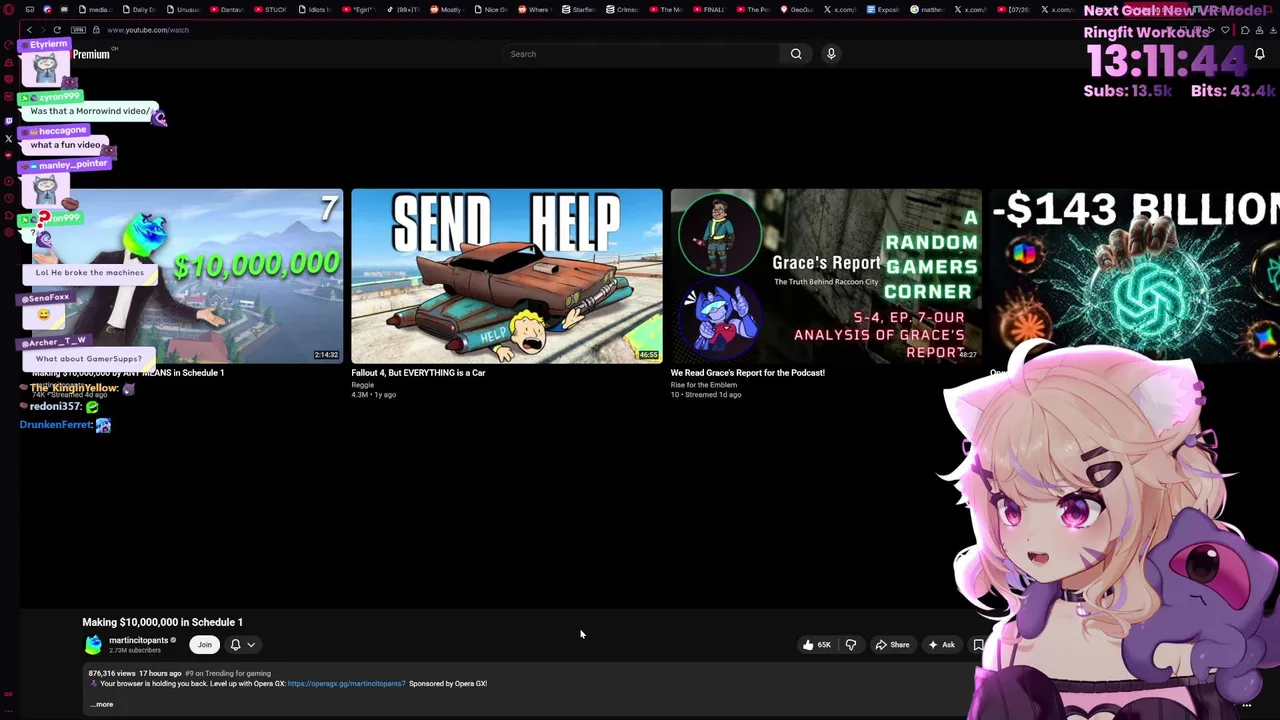Viewport: 1280px width, 720px height.
Task: Click the www.youtube.com/watch address bar
Action: [x=148, y=30]
